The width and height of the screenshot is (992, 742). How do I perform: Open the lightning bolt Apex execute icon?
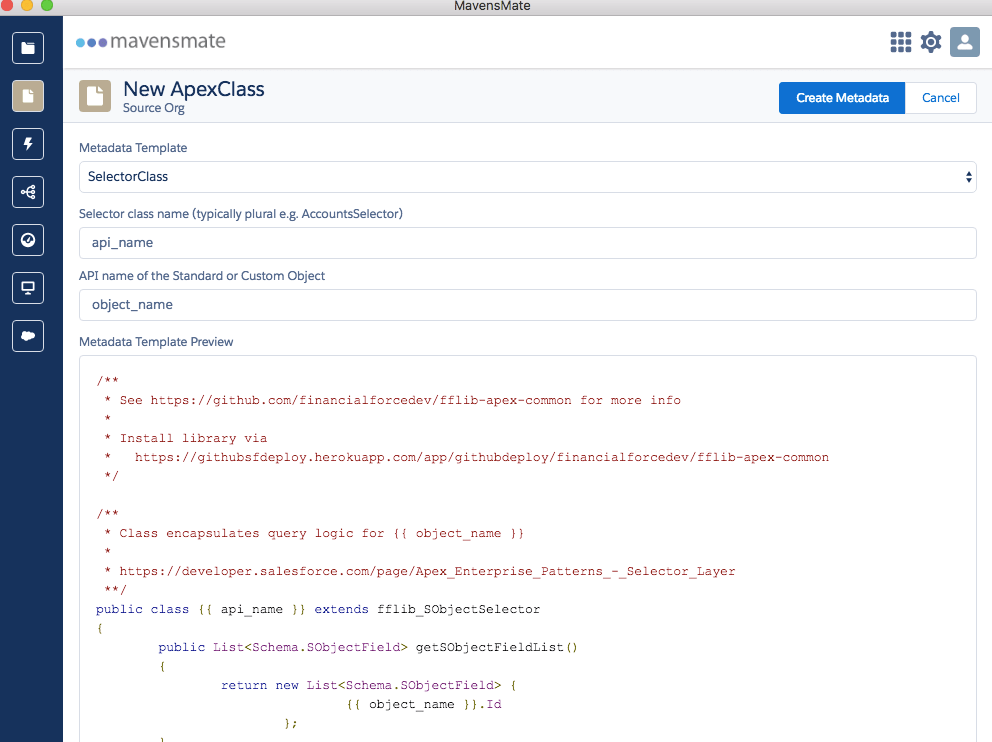click(28, 144)
